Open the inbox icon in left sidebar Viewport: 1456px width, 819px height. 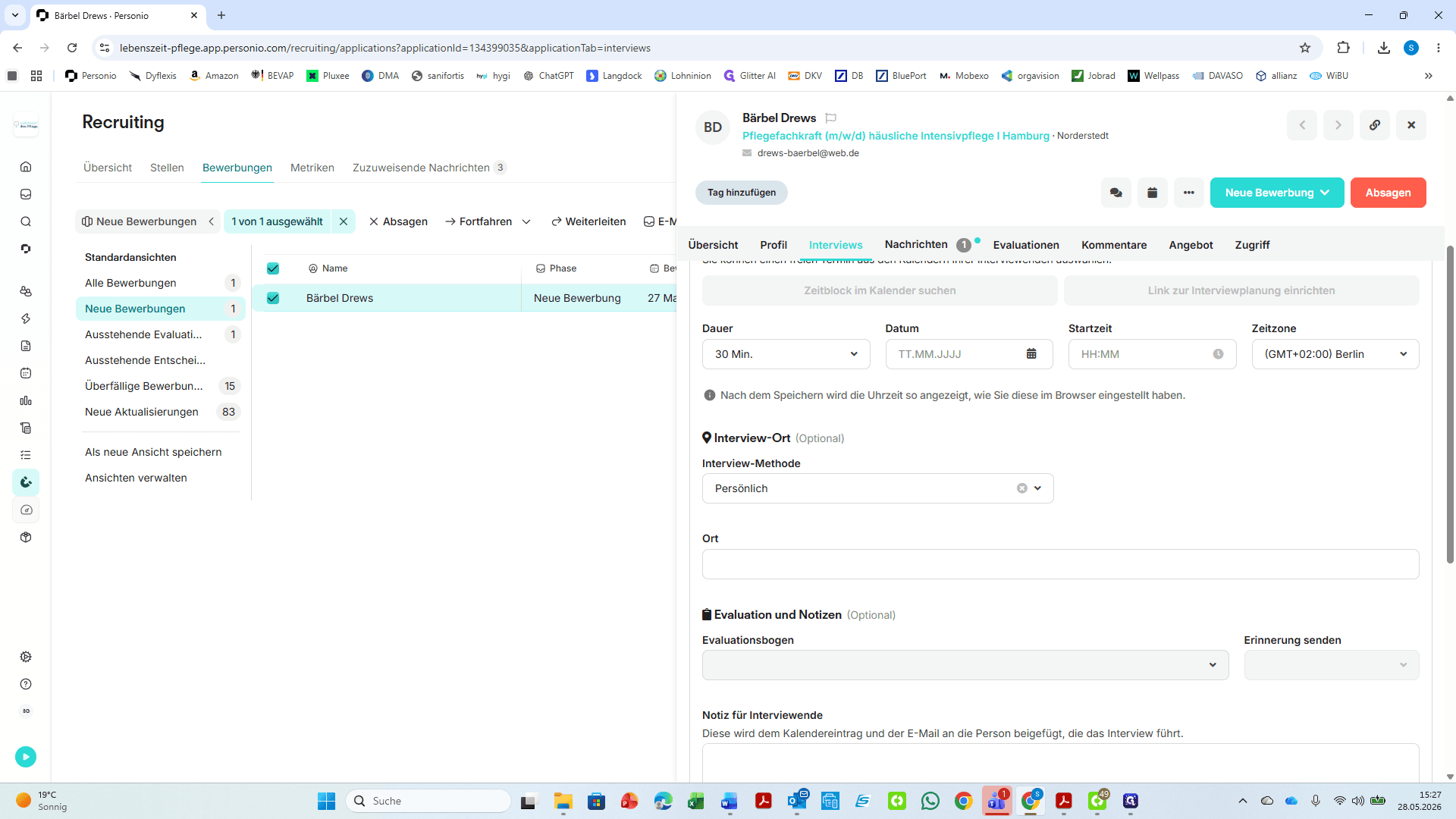pyautogui.click(x=26, y=194)
